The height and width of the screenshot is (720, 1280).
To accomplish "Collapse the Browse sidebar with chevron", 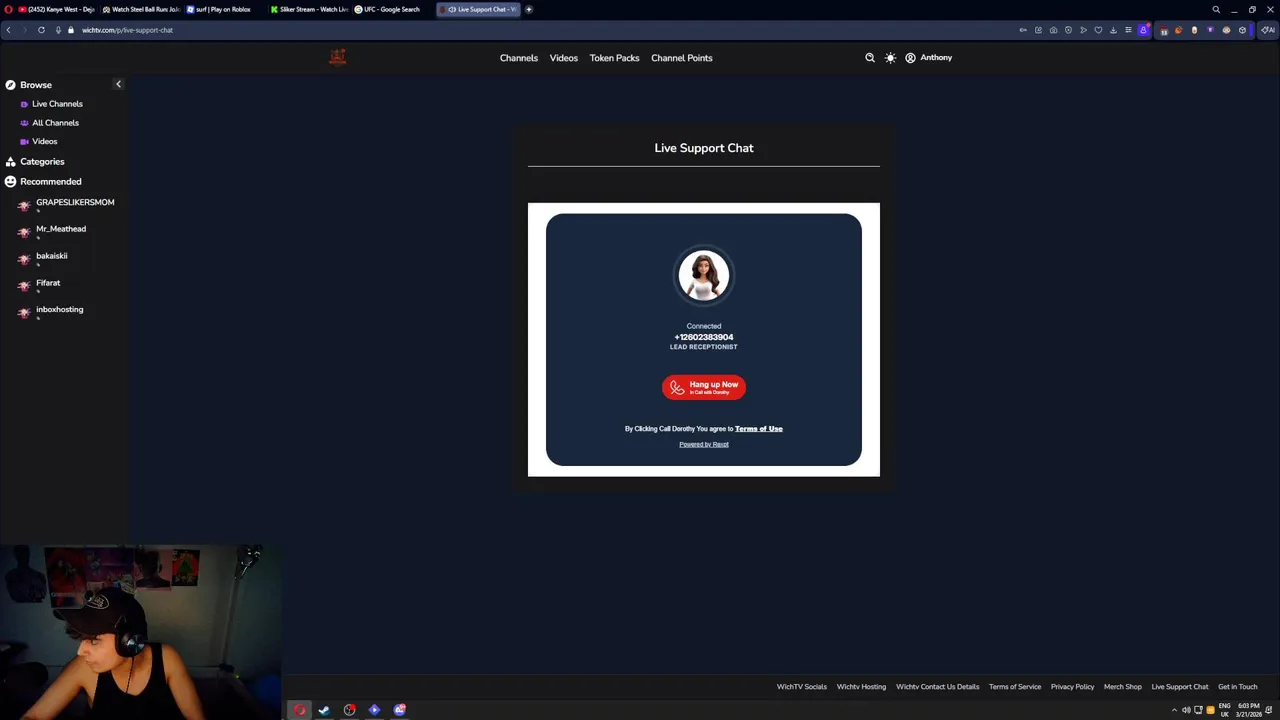I will tap(118, 84).
